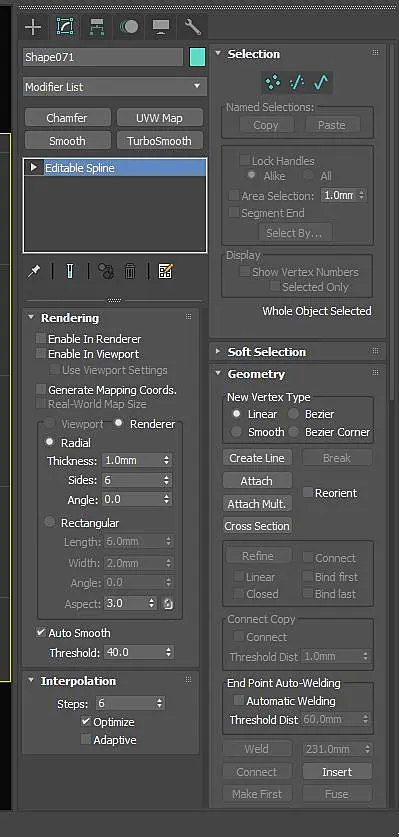Collapse the Rendering rollout
This screenshot has height=837, width=399.
click(x=31, y=317)
